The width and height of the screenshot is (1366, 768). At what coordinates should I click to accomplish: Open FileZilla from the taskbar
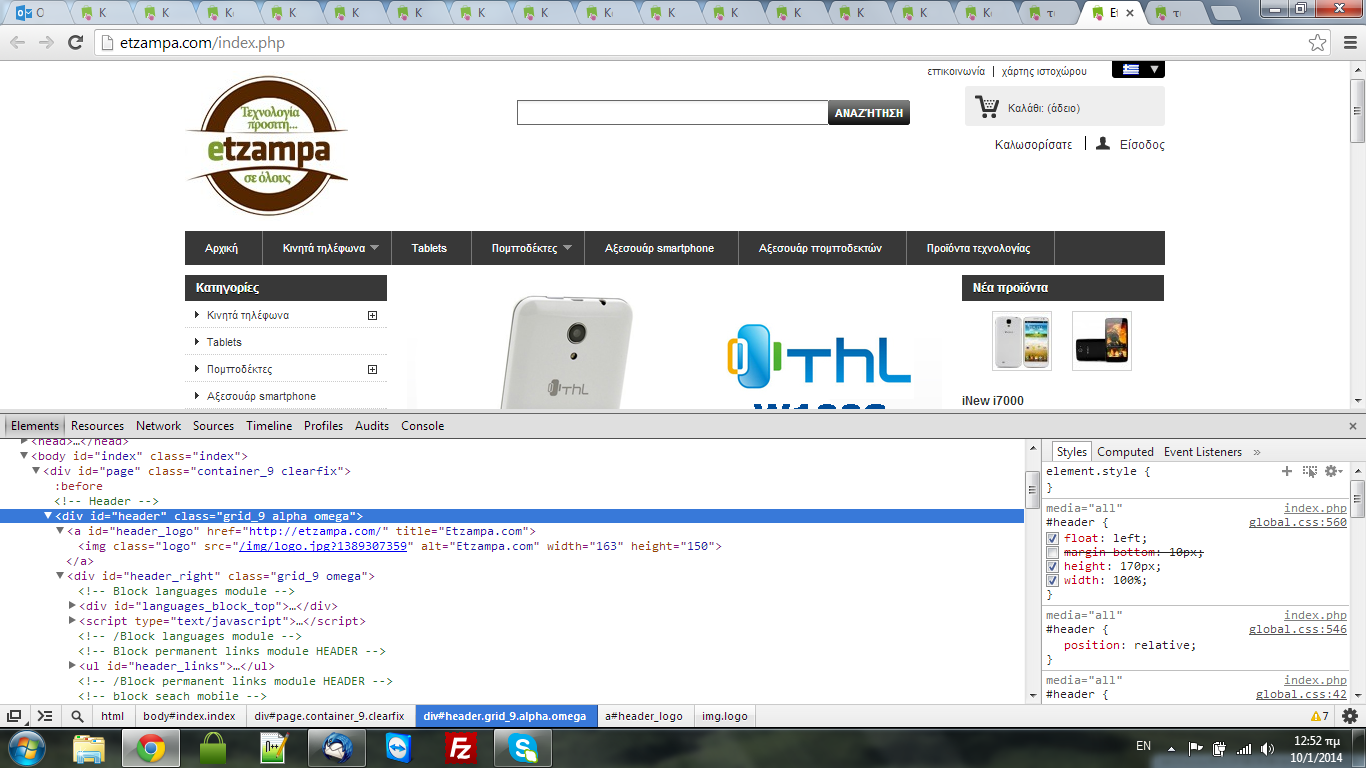coord(461,748)
